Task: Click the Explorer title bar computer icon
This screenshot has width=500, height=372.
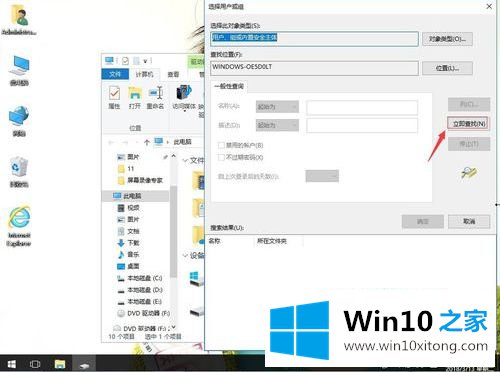Action: (x=109, y=60)
